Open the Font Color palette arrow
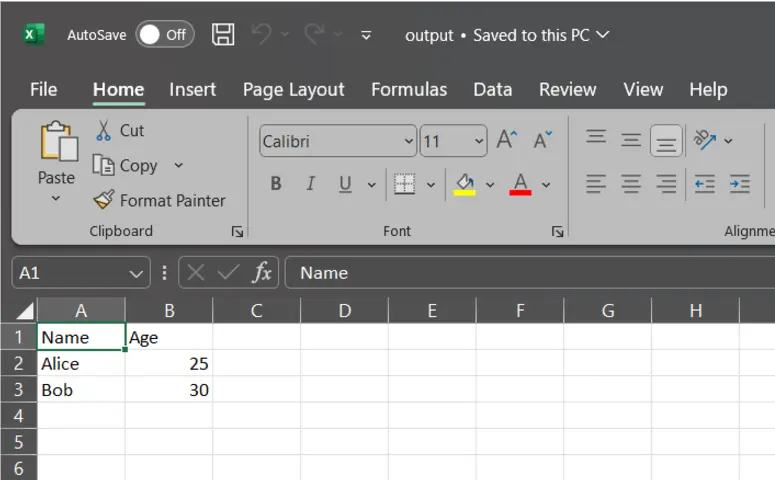The height and width of the screenshot is (480, 775). click(546, 185)
